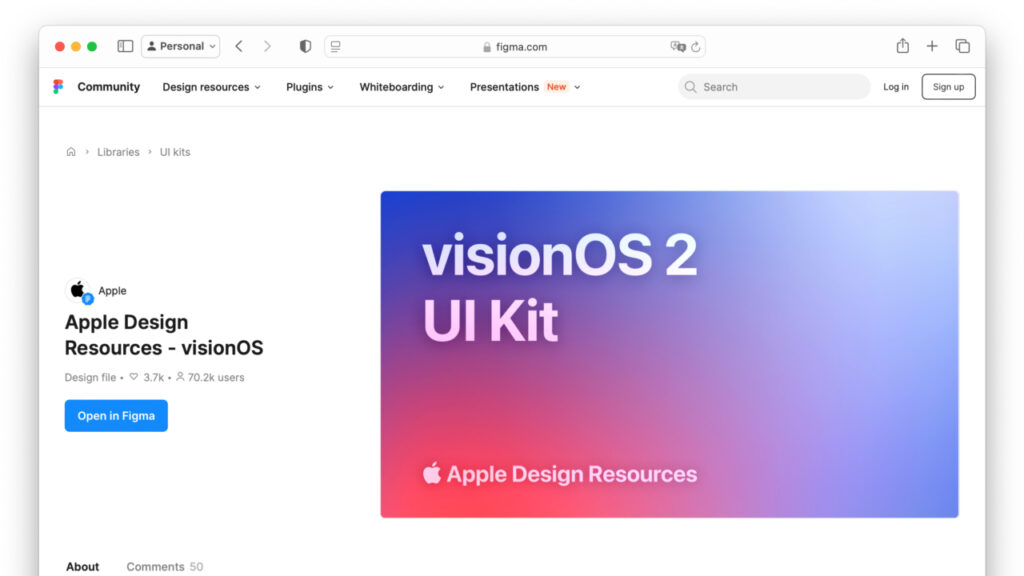This screenshot has width=1024, height=576.
Task: Click the search magnifier icon in the search field
Action: 690,87
